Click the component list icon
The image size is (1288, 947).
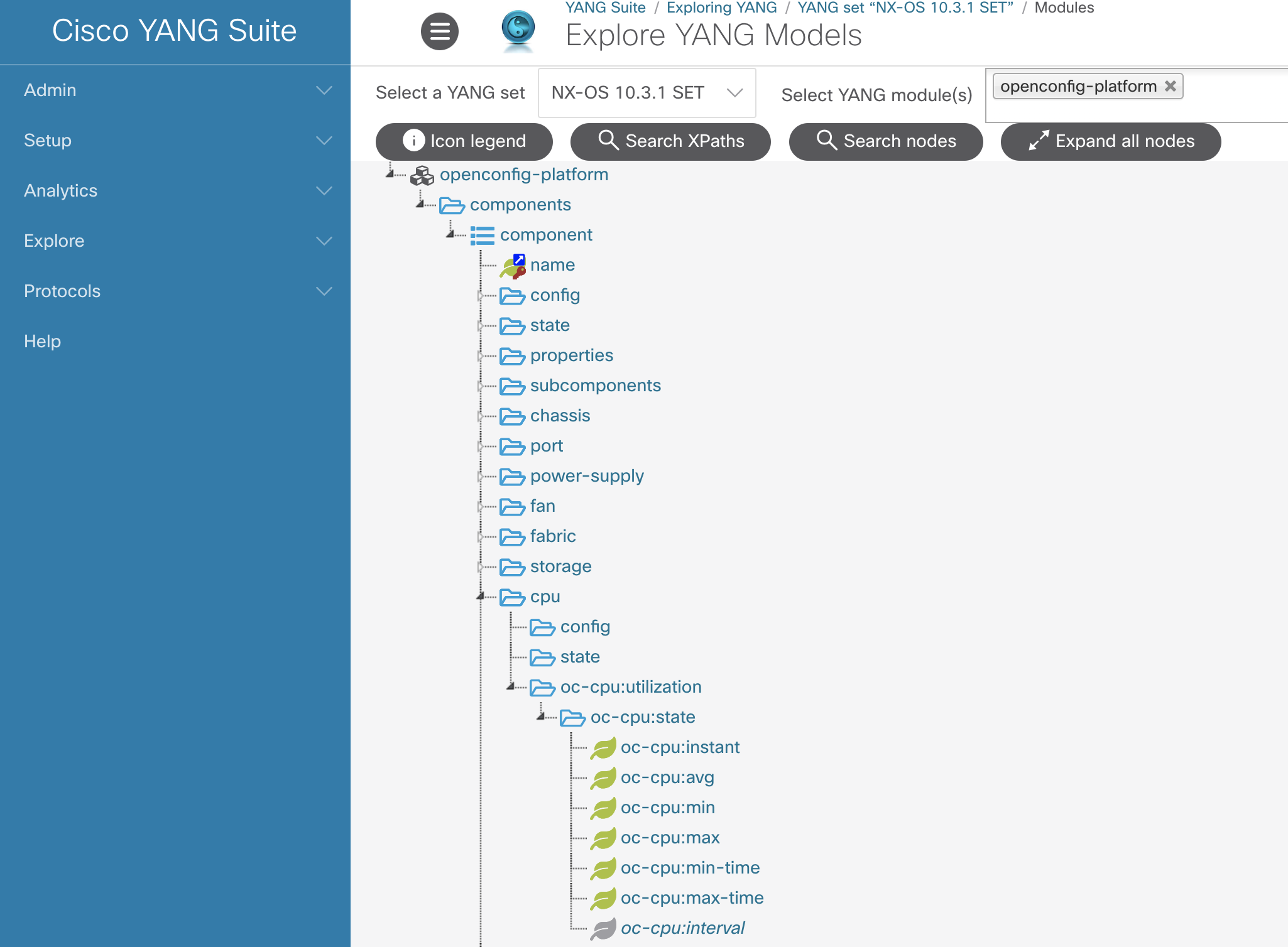(x=482, y=235)
